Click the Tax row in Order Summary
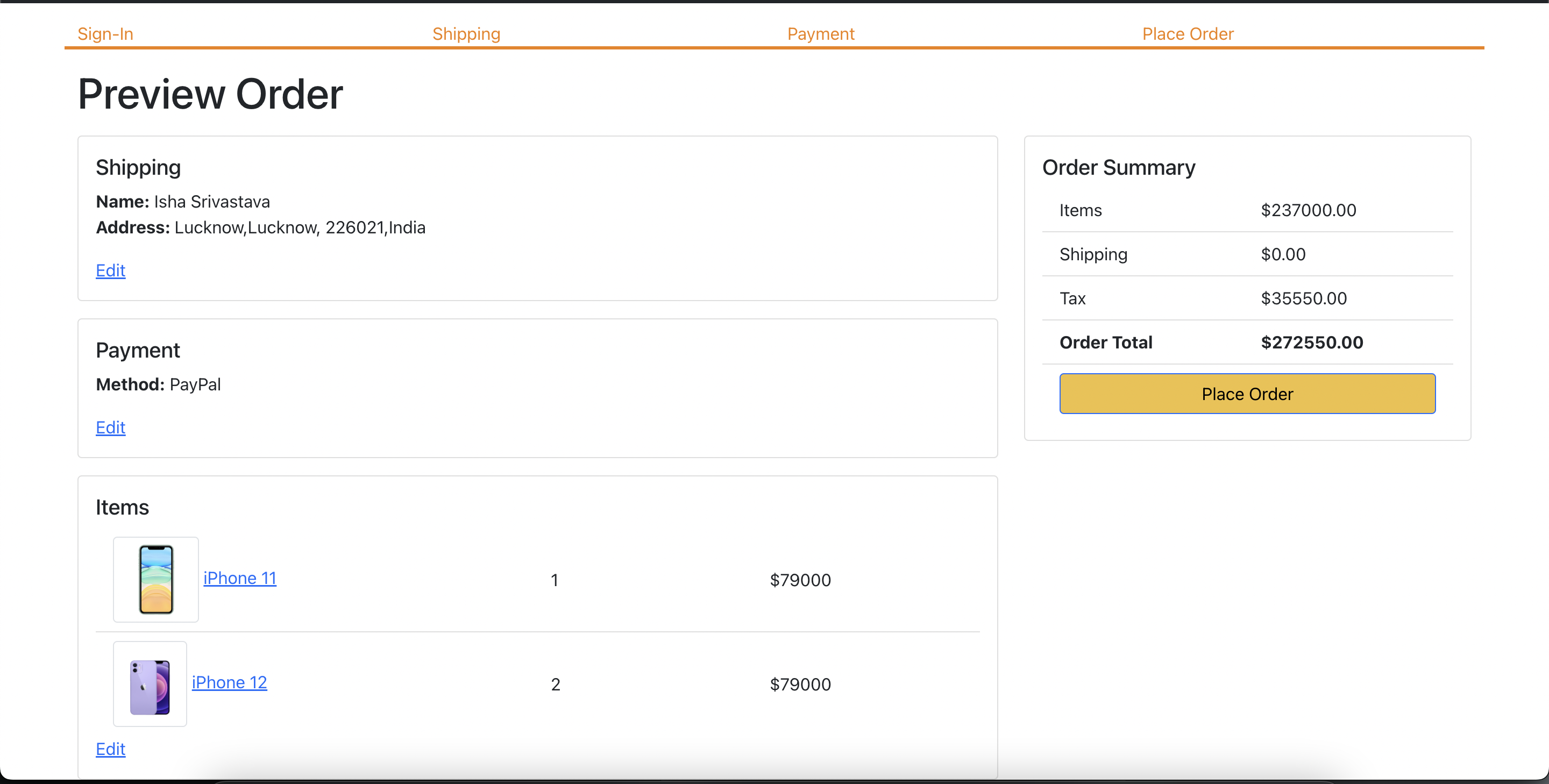 pos(1073,297)
